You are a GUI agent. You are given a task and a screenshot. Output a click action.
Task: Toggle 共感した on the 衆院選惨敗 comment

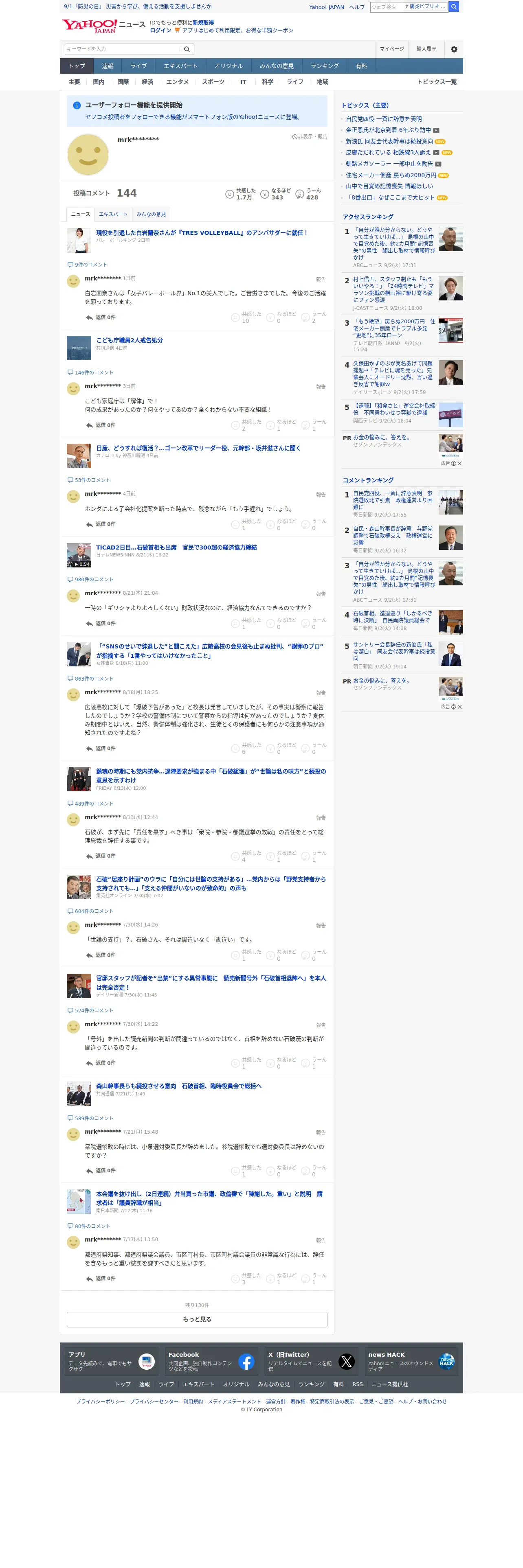pyautogui.click(x=246, y=1171)
